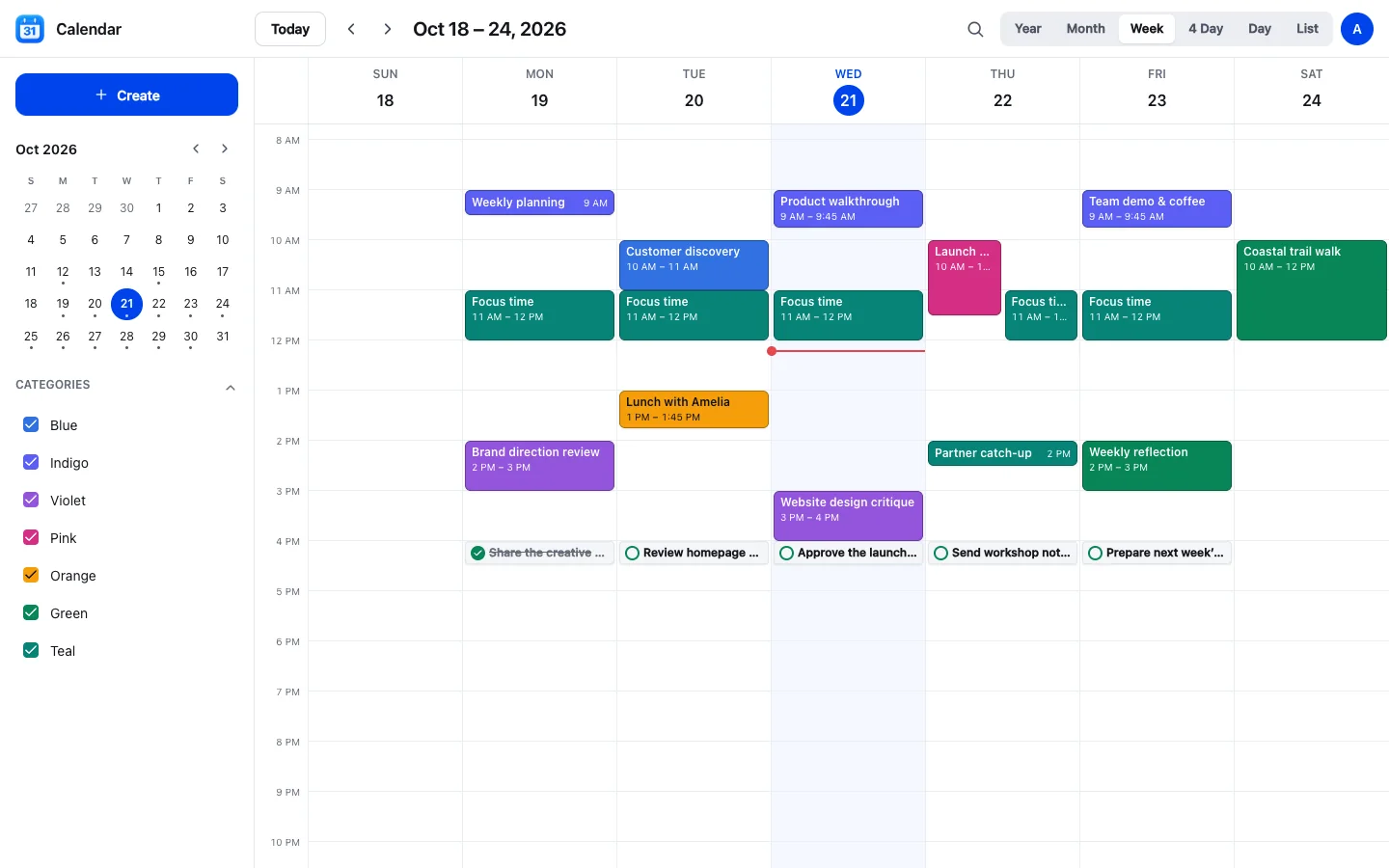Toggle the Orange category checkbox
The height and width of the screenshot is (868, 1389).
(31, 575)
